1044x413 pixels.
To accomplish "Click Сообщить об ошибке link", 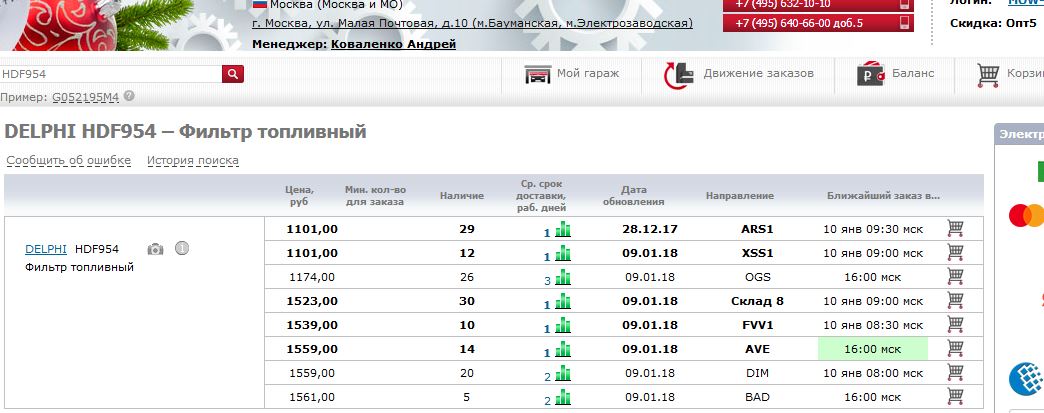I will pos(69,161).
